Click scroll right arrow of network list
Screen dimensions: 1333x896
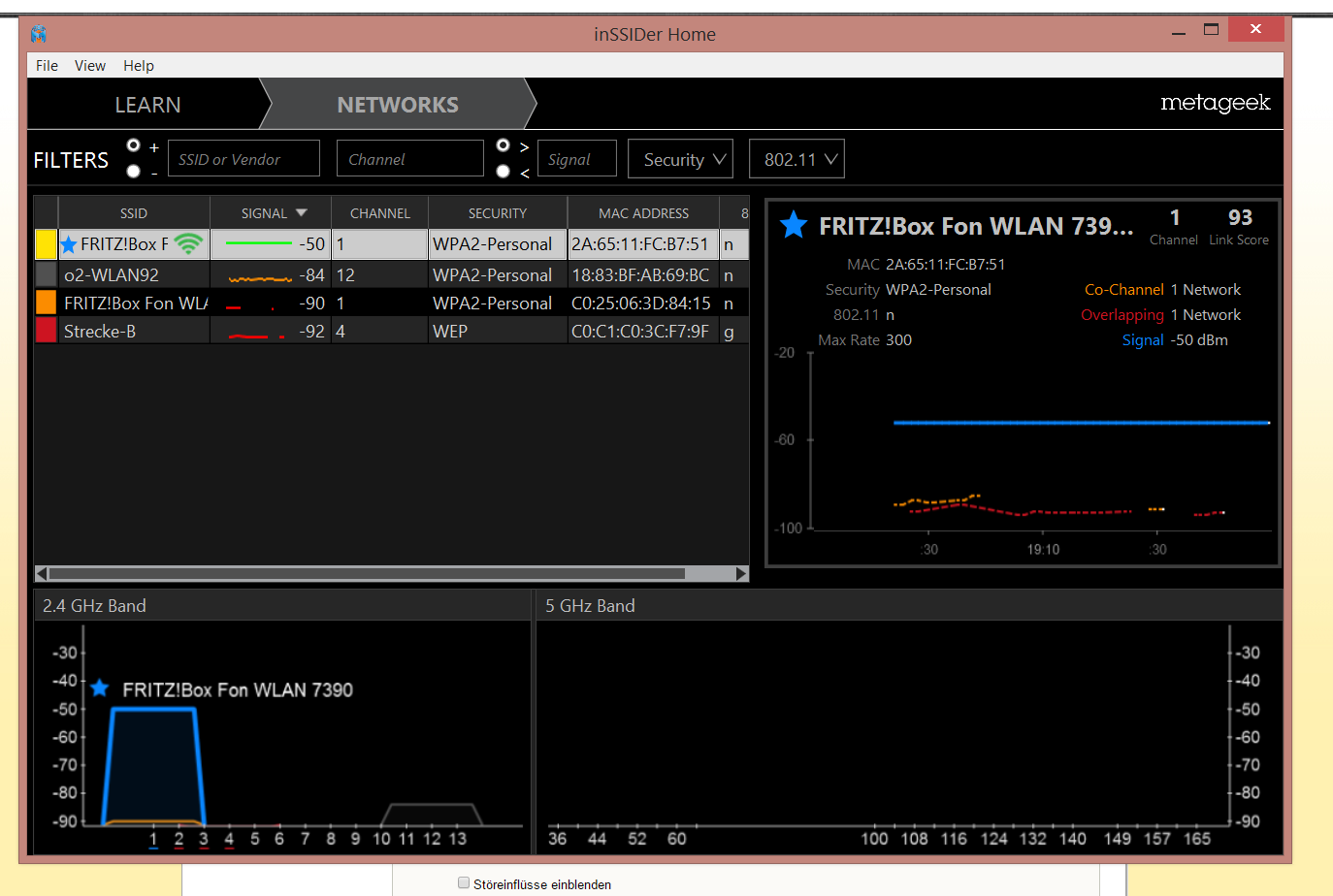(742, 573)
